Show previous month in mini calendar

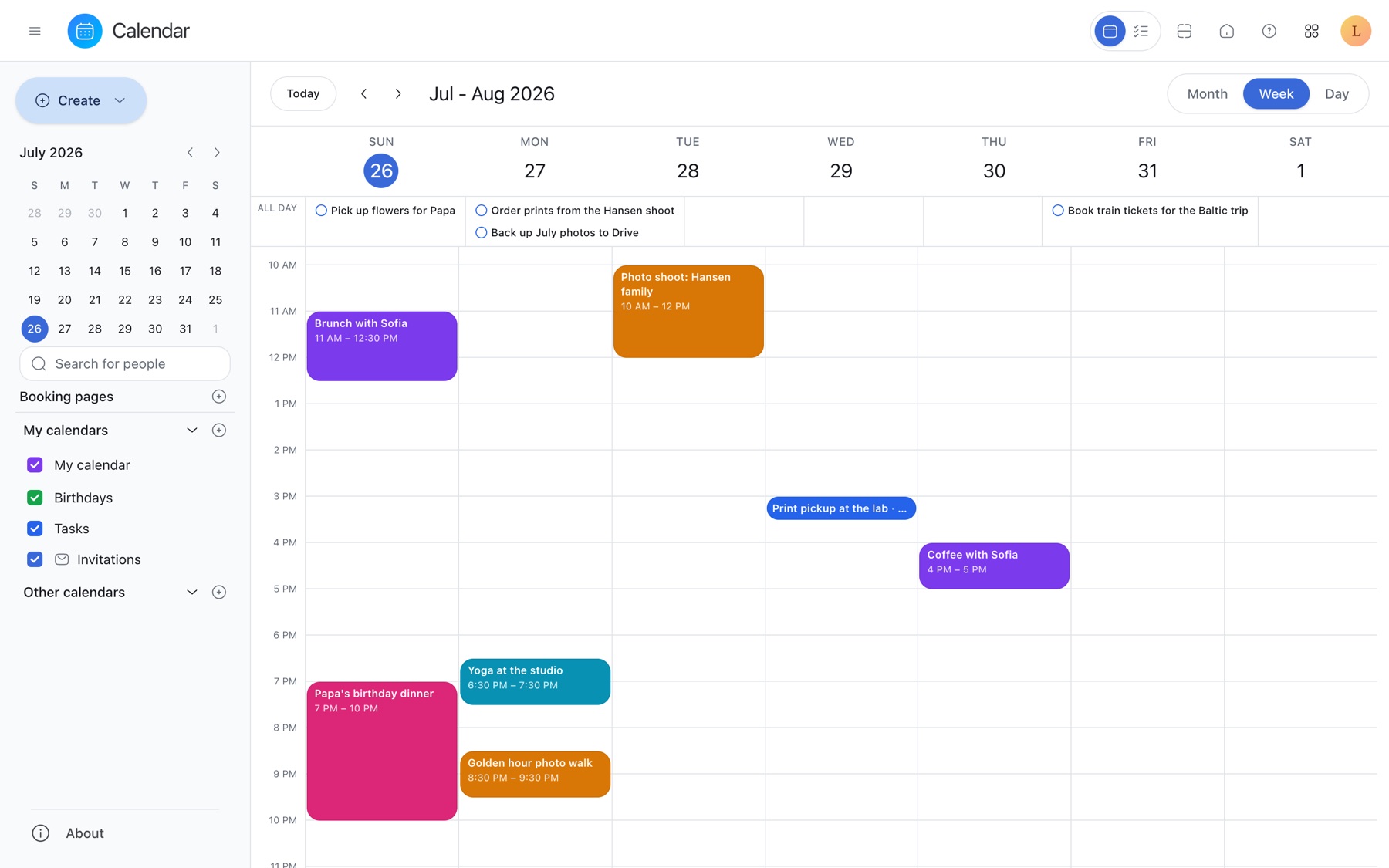[190, 153]
